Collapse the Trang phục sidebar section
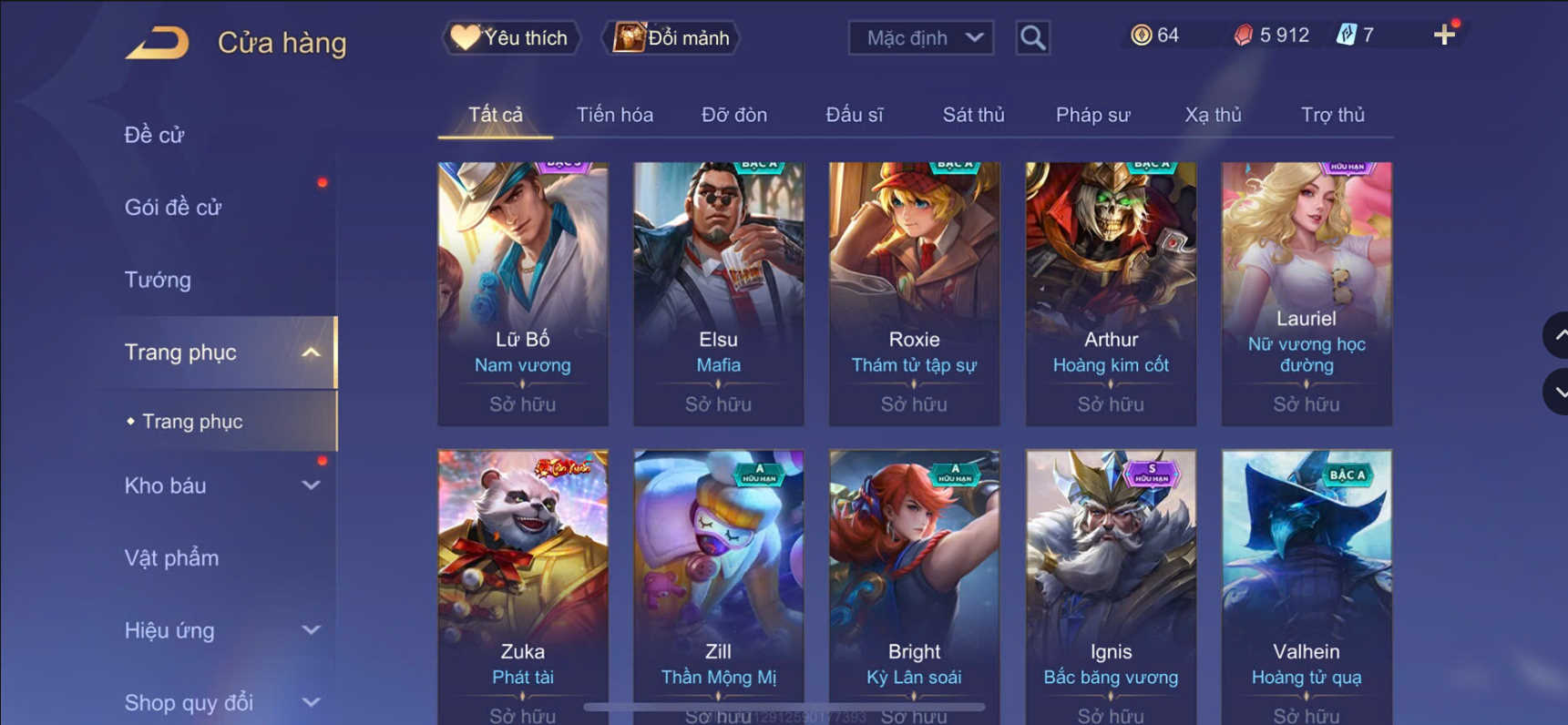This screenshot has height=725, width=1568. point(311,352)
